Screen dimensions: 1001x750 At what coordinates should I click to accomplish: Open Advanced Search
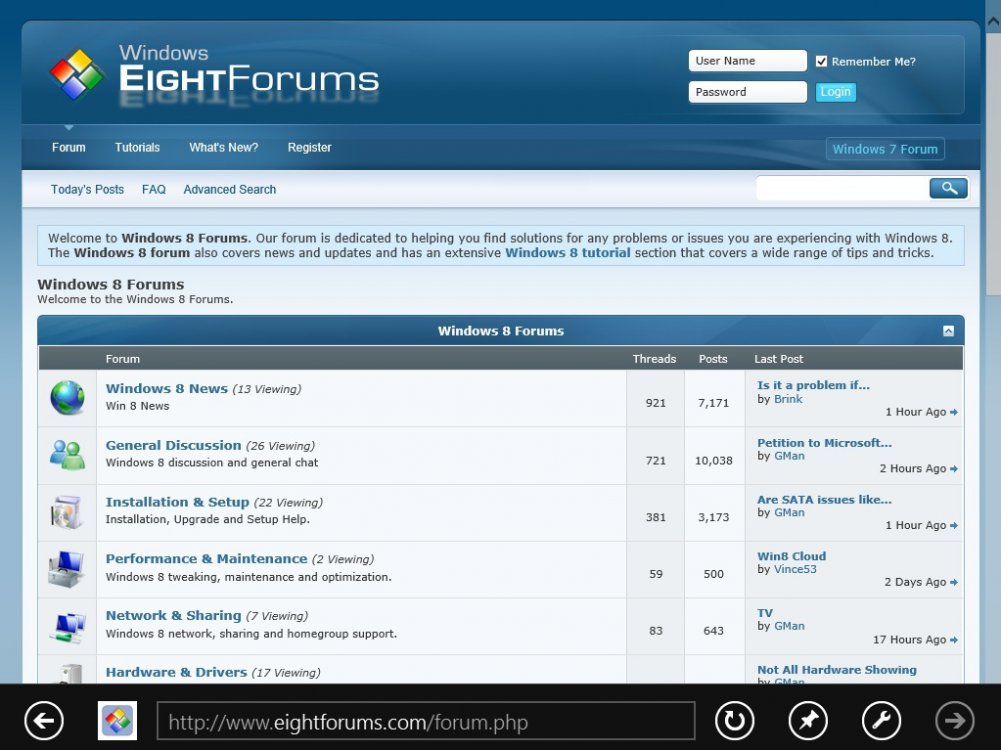coord(230,190)
